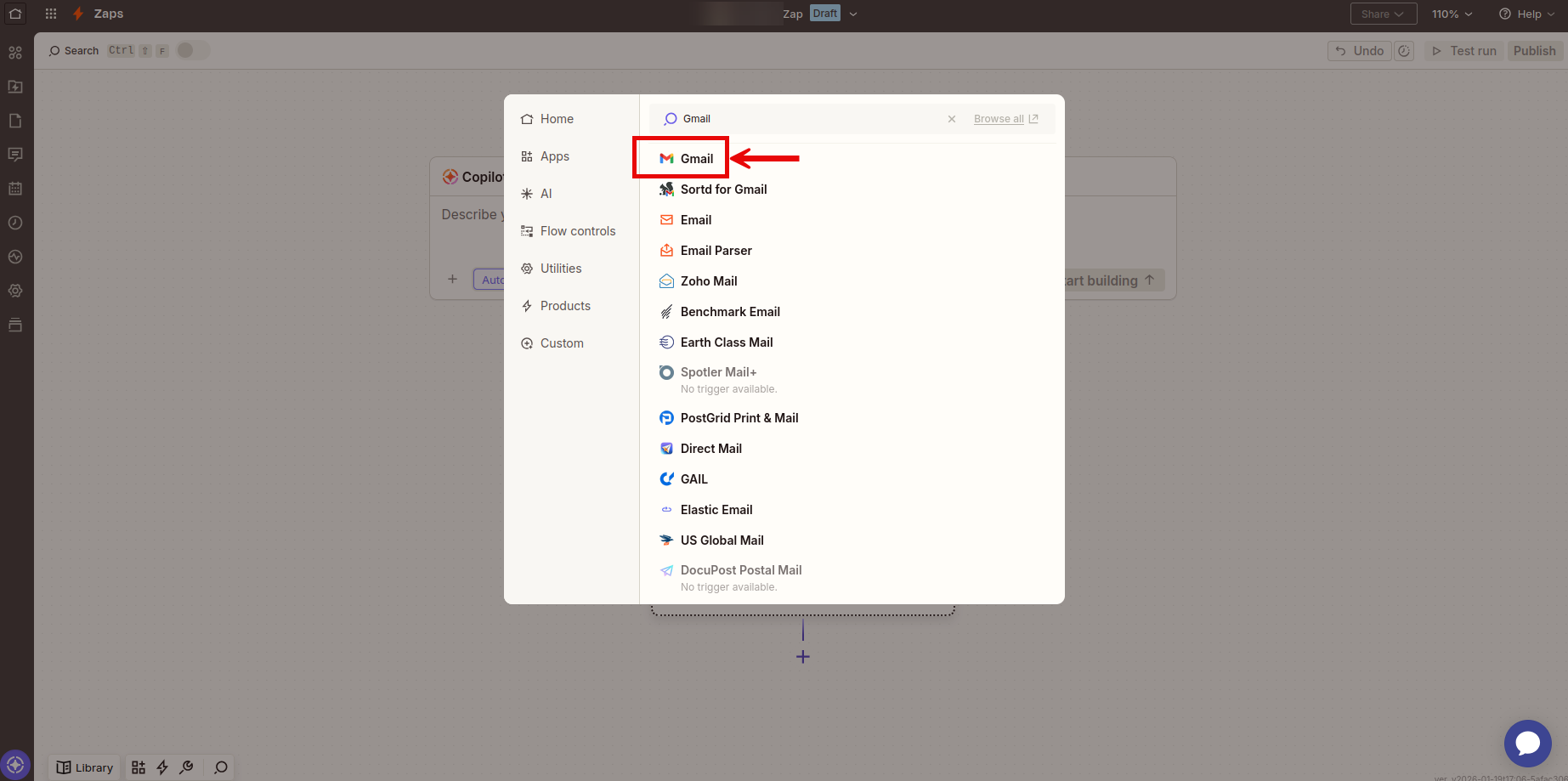Choose the Email app result
Screen dimensions: 1568x781
[x=852, y=220]
